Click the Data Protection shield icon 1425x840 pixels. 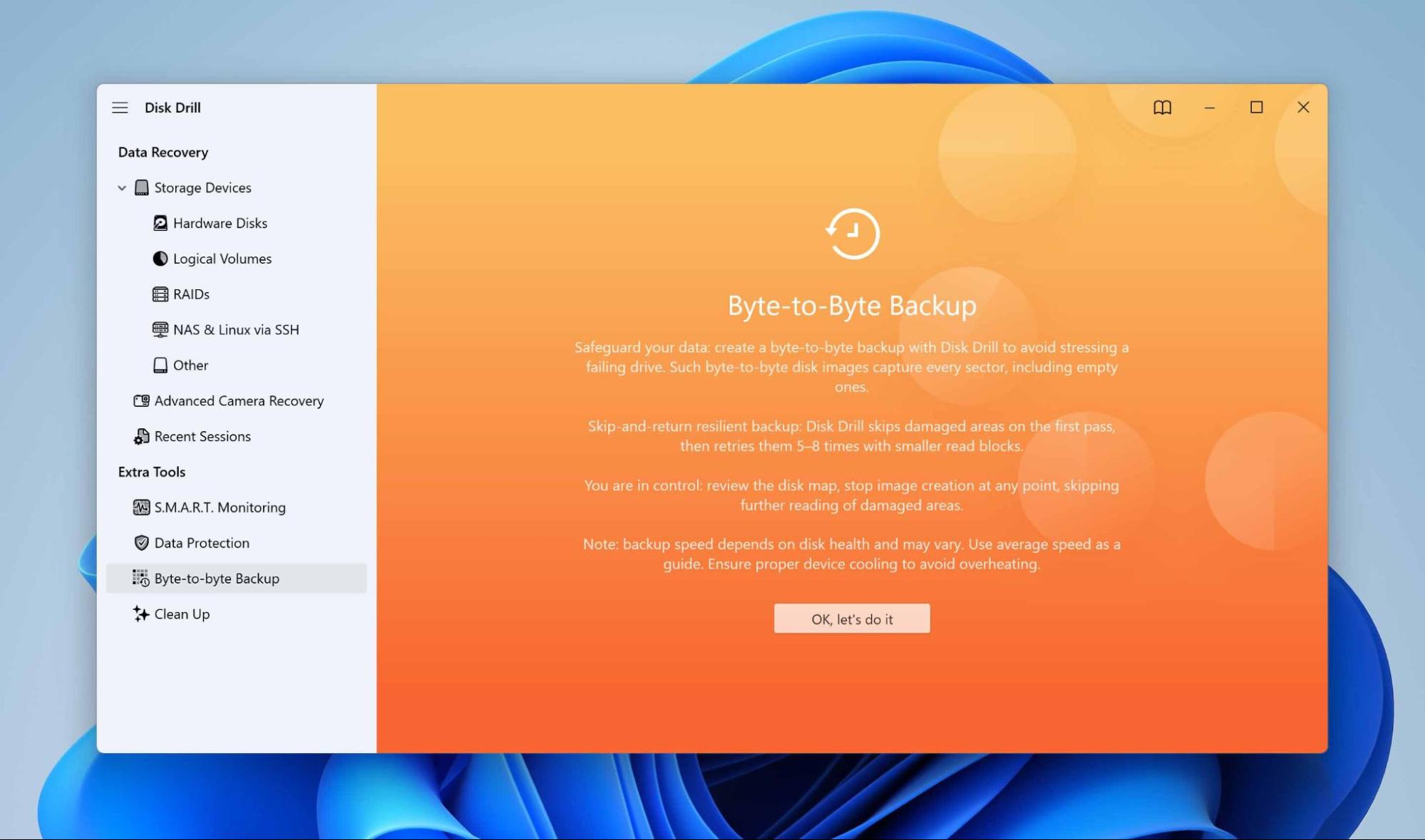click(141, 543)
